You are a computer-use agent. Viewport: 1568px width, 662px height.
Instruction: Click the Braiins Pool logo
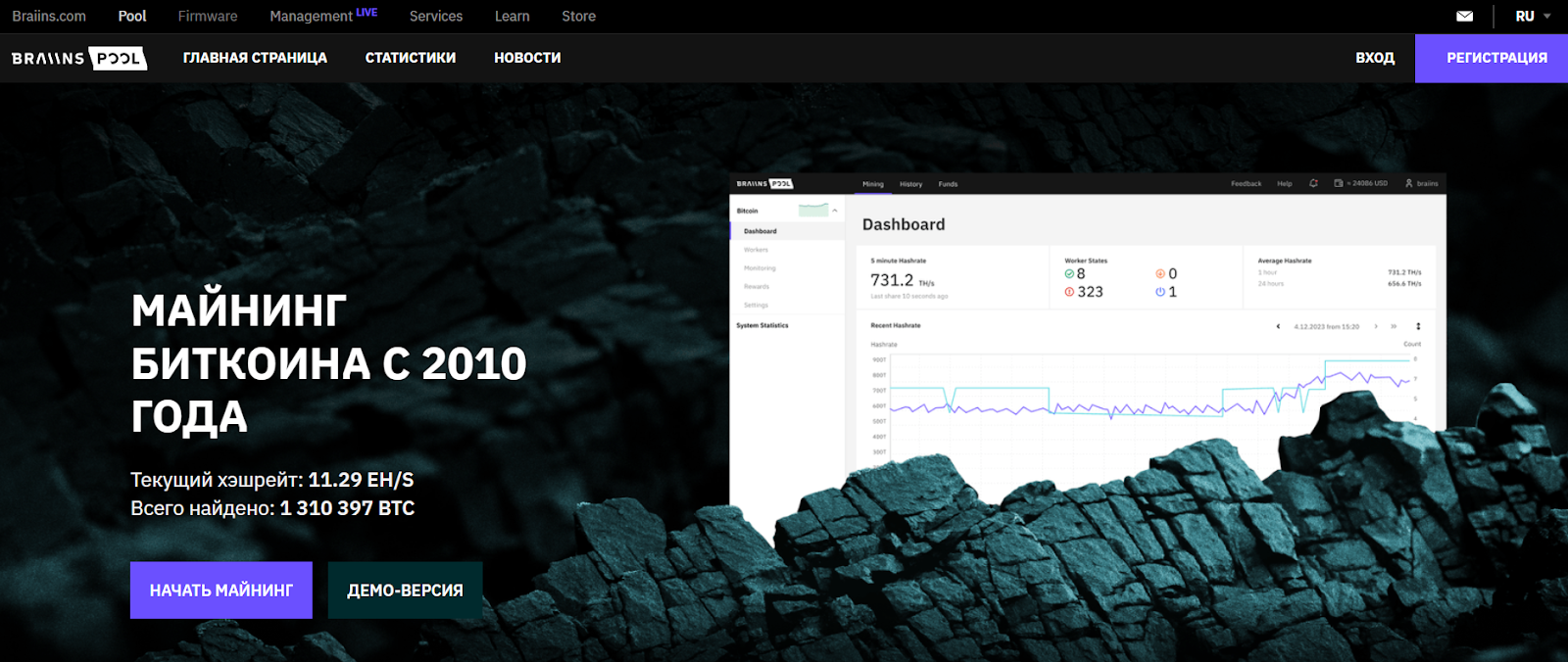pyautogui.click(x=79, y=58)
